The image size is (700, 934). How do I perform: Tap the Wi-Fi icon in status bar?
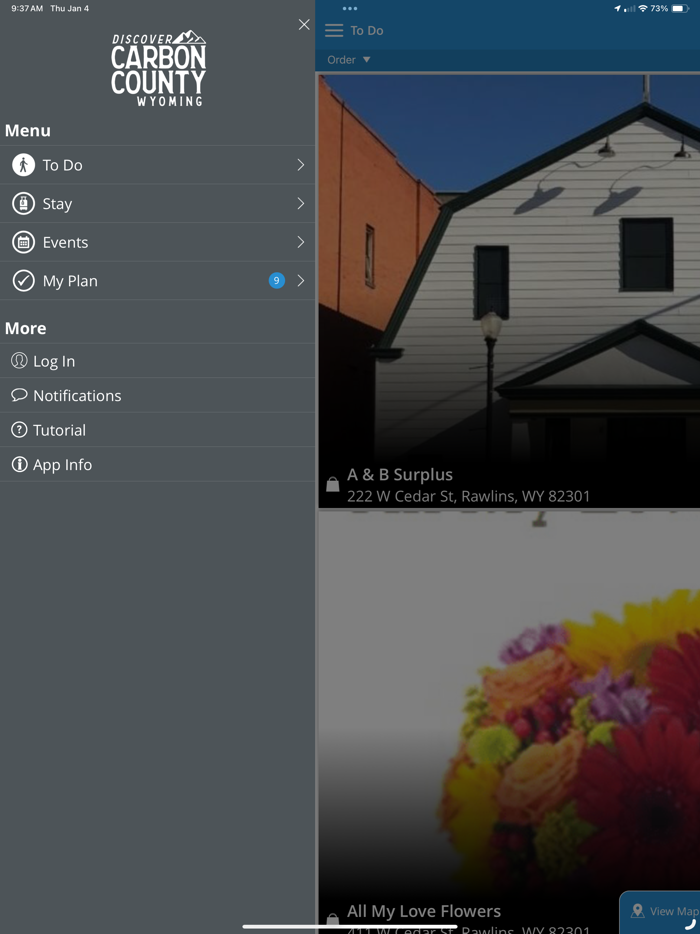pyautogui.click(x=643, y=8)
